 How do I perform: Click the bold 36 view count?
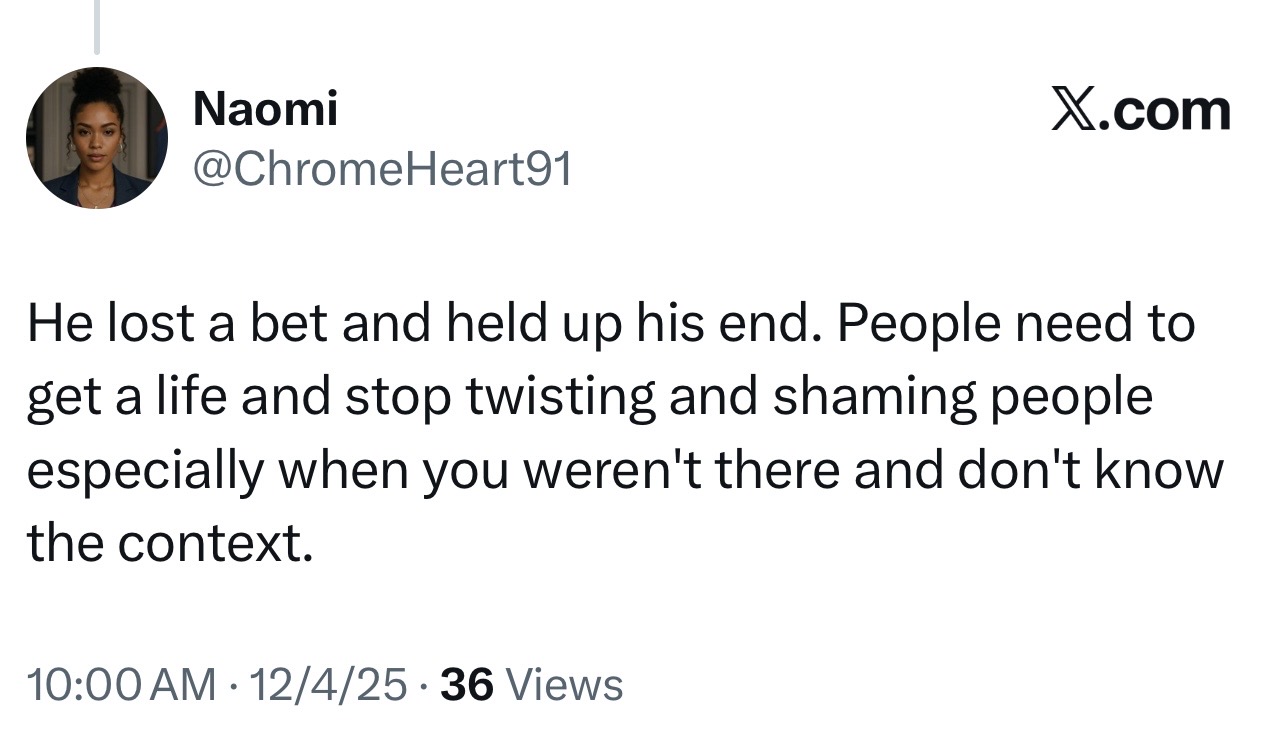pyautogui.click(x=467, y=685)
